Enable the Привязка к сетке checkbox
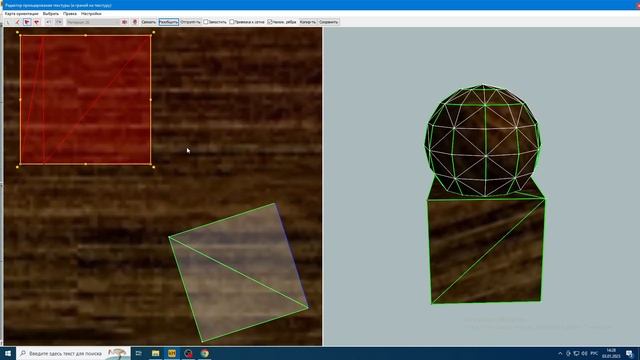 coord(232,22)
